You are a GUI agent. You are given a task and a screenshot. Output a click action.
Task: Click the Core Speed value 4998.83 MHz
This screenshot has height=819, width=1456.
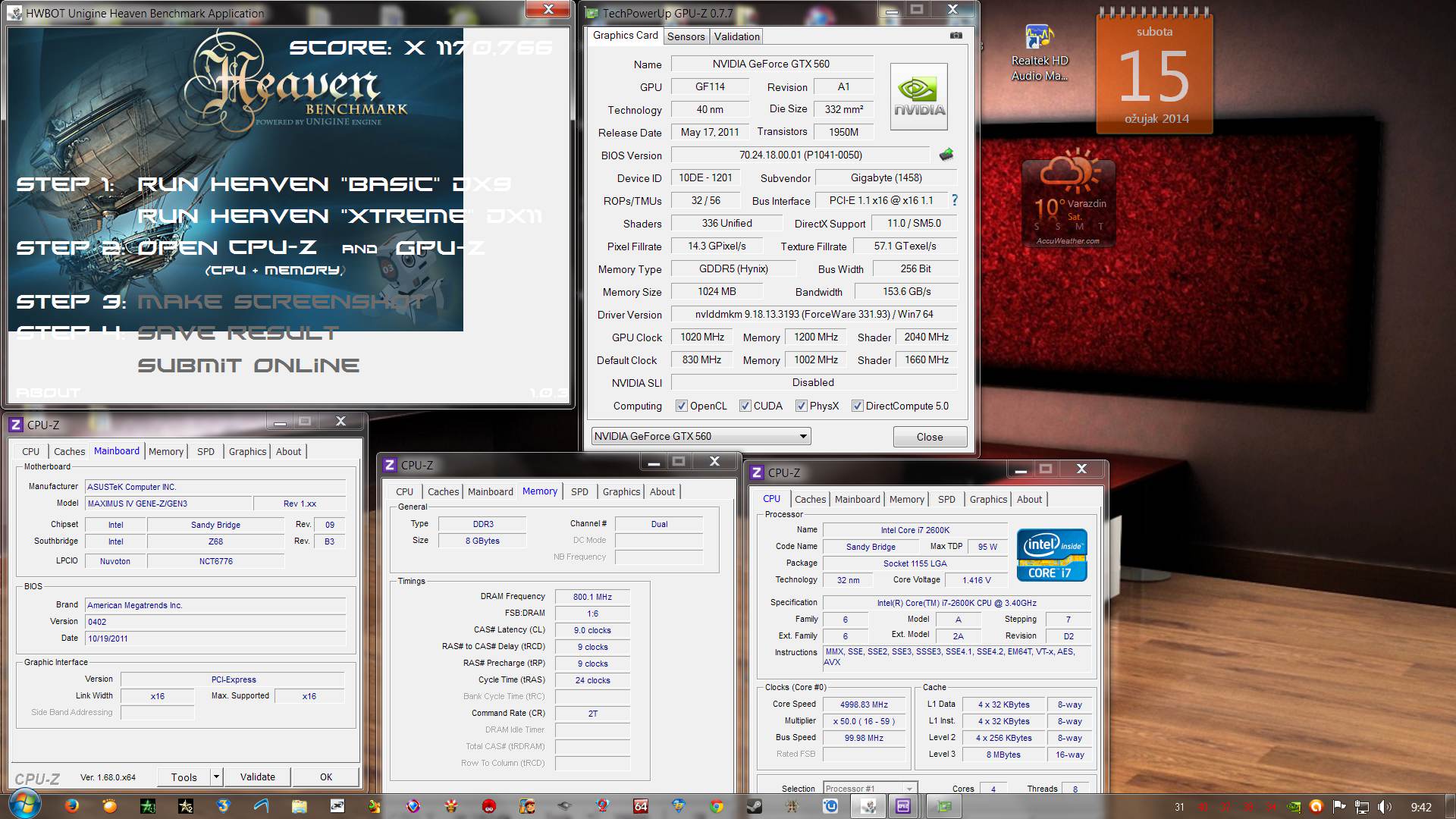[x=864, y=704]
